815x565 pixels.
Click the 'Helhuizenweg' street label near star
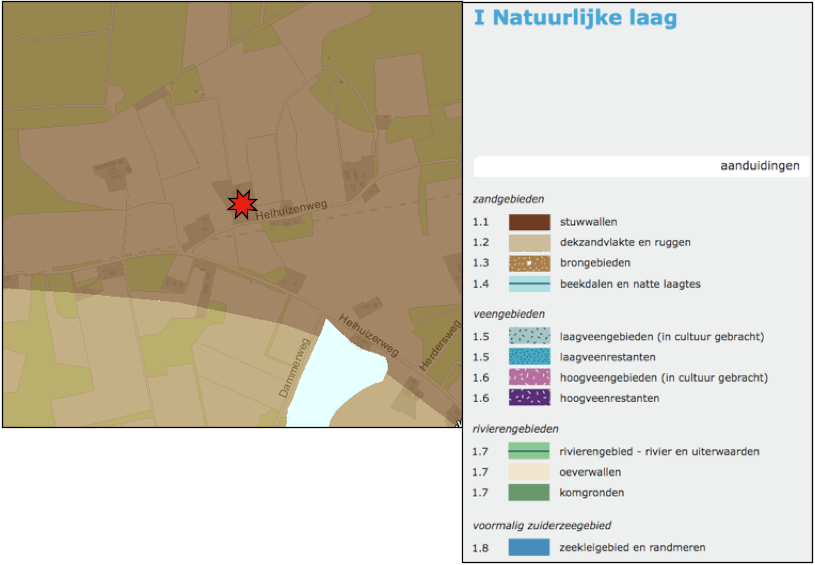[x=291, y=210]
